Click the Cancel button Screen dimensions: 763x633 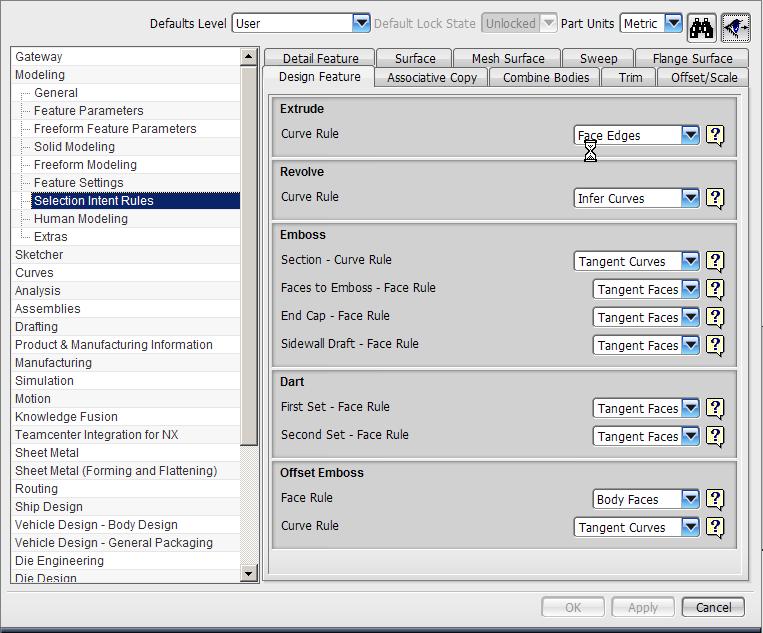point(713,607)
